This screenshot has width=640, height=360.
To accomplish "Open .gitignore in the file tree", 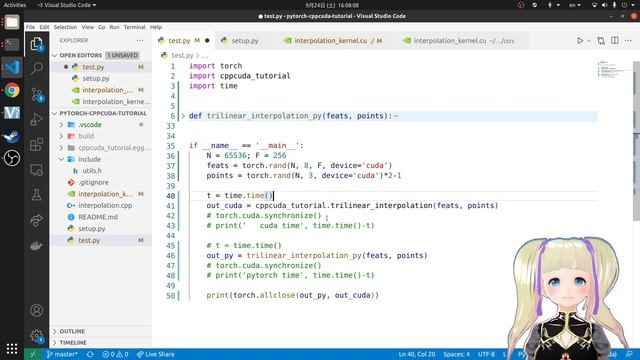I will (x=93, y=182).
